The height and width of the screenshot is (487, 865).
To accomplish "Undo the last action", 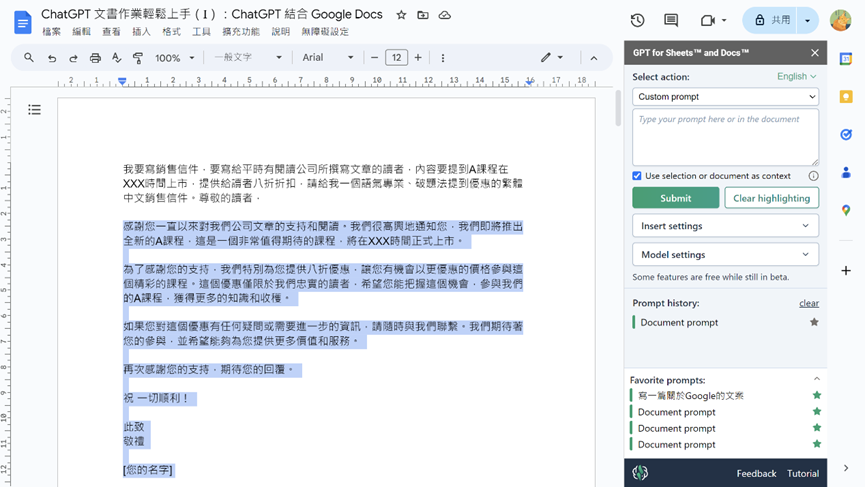I will (52, 58).
